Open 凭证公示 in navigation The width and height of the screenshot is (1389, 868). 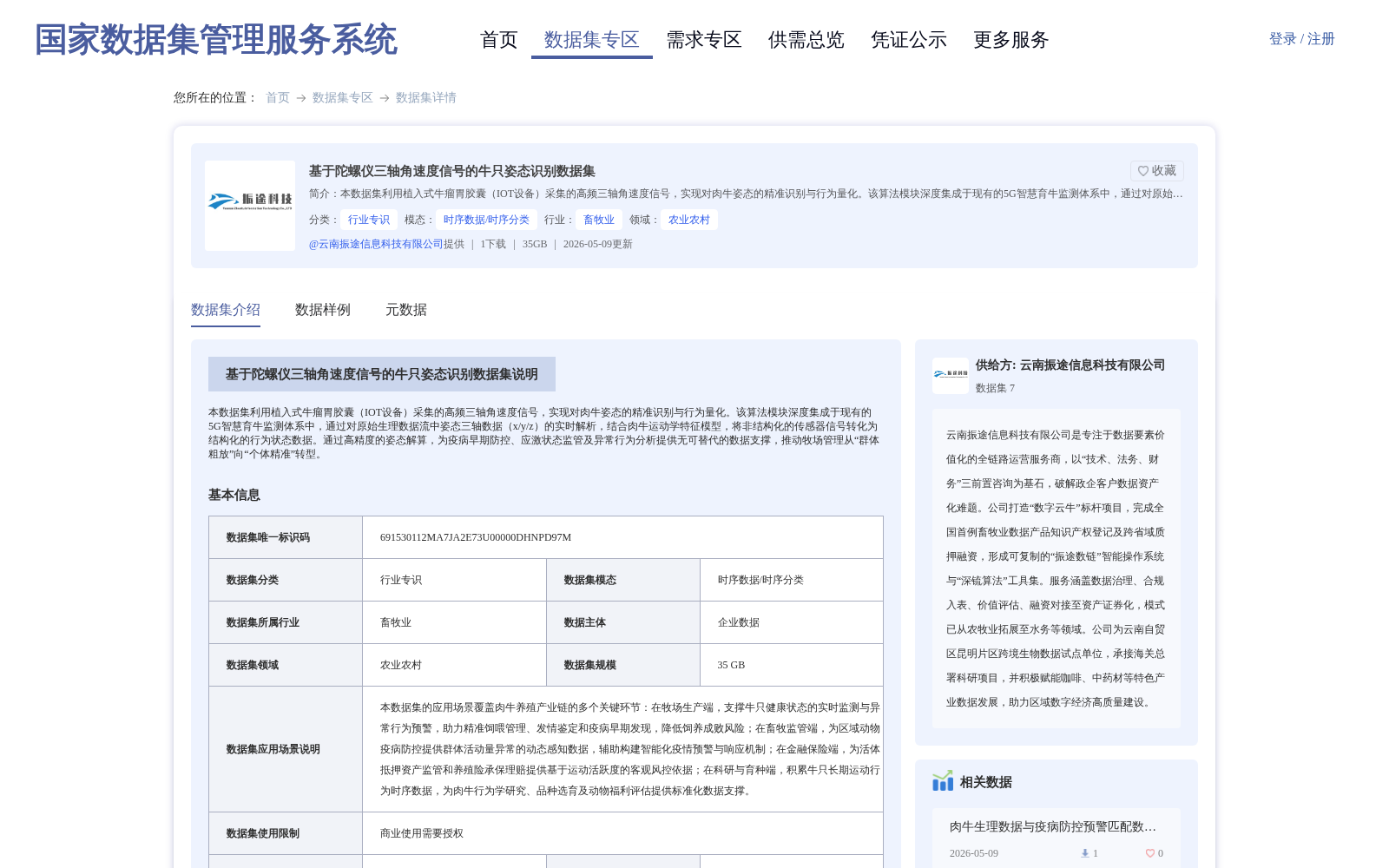[x=909, y=40]
